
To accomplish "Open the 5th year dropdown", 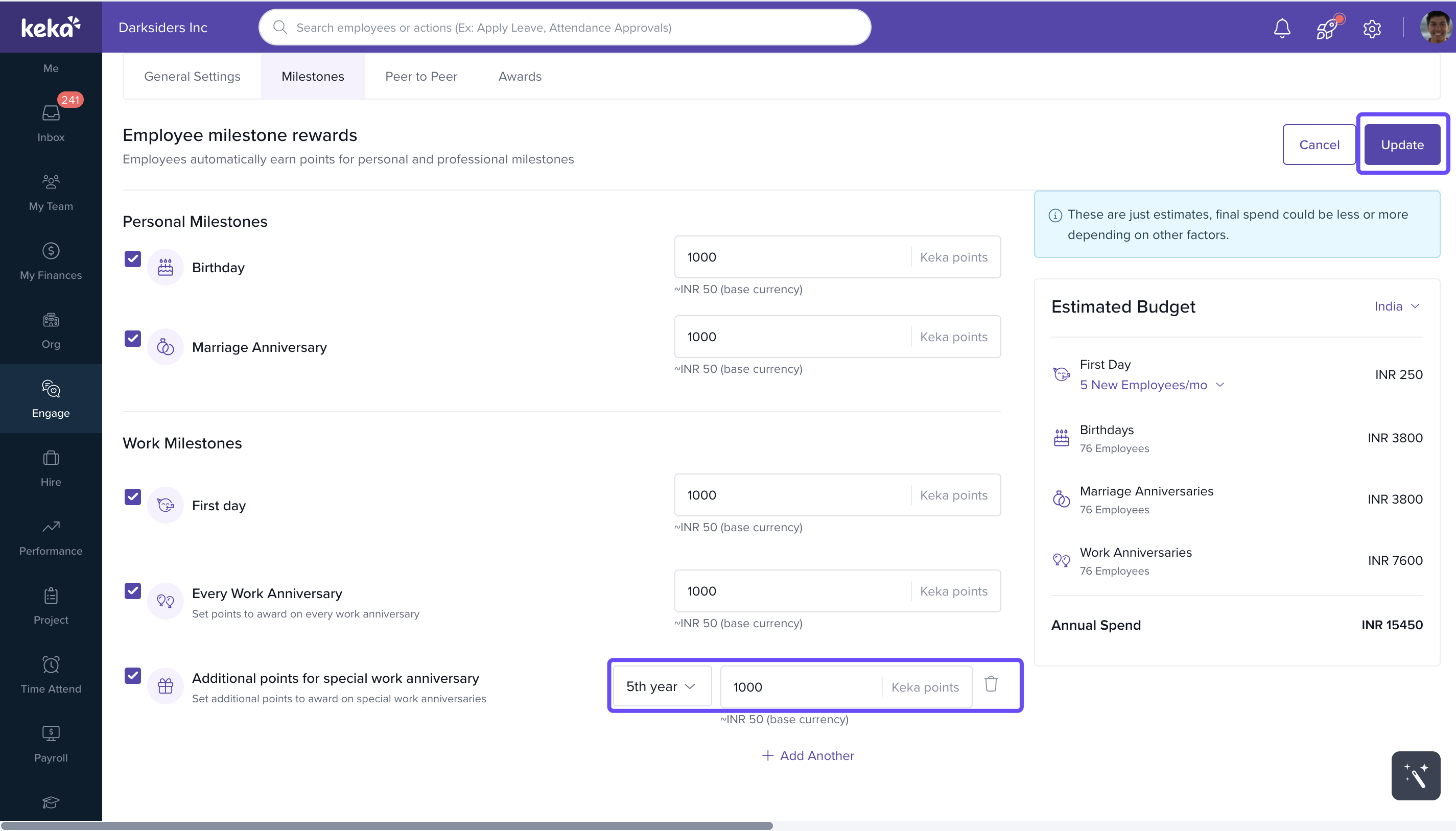I will (661, 686).
